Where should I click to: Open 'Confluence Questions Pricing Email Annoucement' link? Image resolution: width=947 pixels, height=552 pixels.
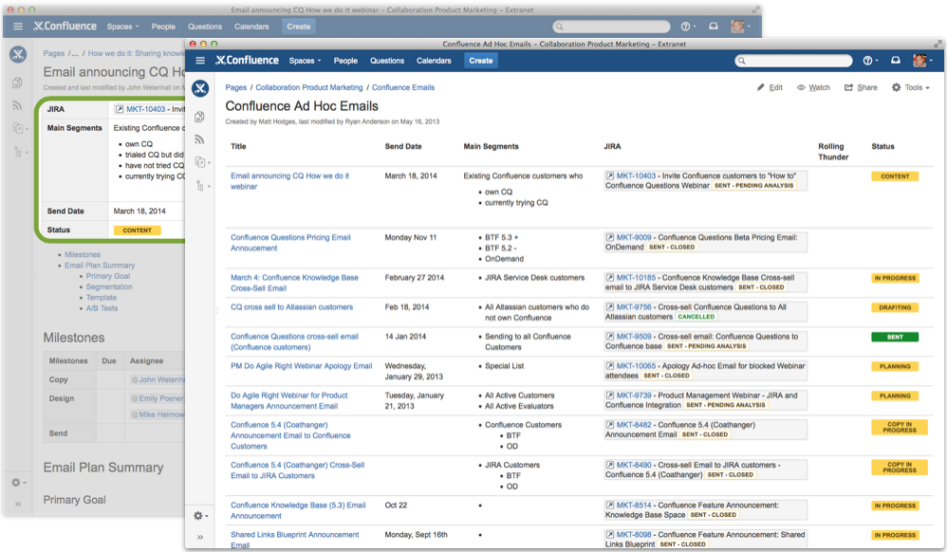pyautogui.click(x=291, y=243)
